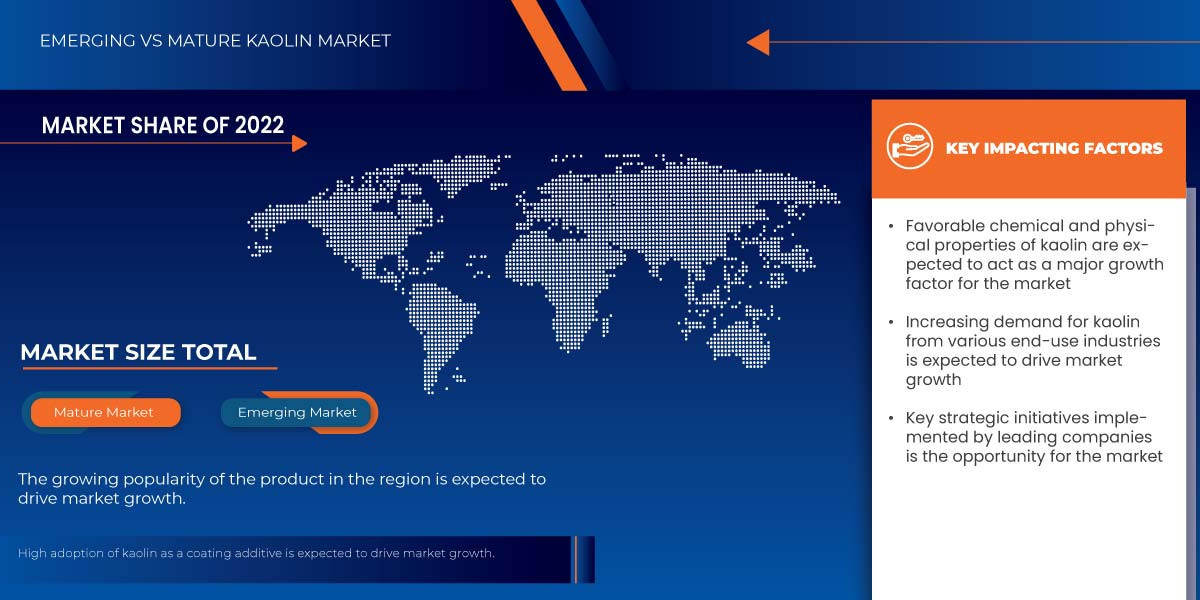Click the KEY IMPACTING FACTORS heading
The height and width of the screenshot is (600, 1200).
(1054, 148)
